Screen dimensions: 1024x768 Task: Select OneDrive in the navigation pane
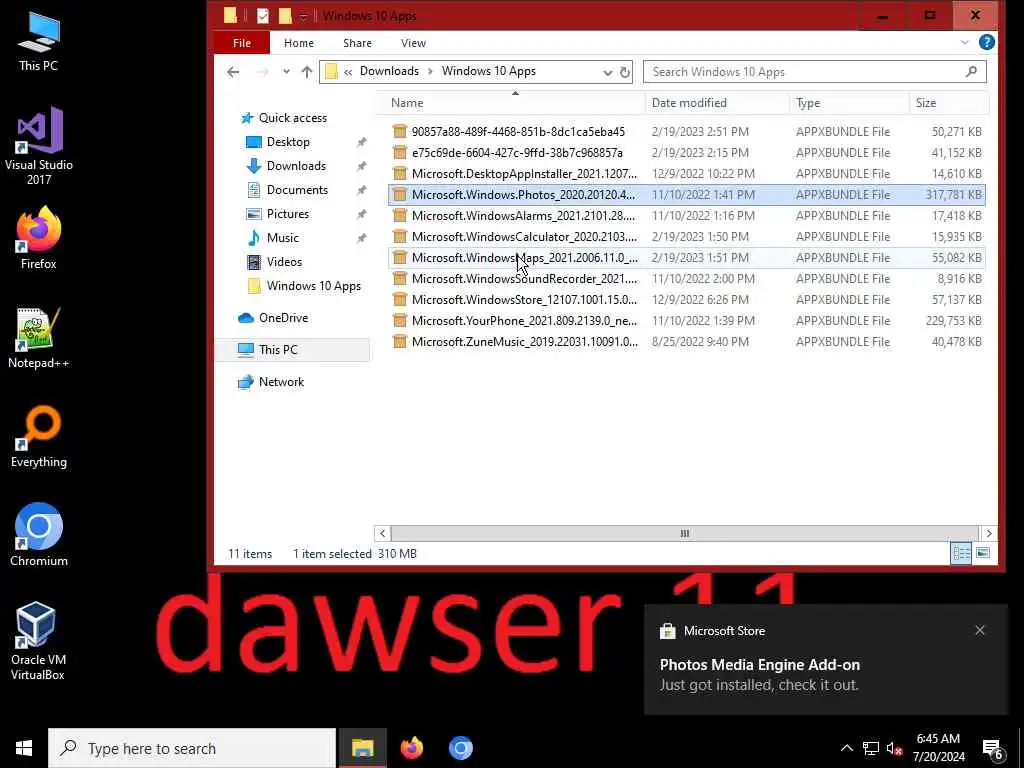pos(283,318)
